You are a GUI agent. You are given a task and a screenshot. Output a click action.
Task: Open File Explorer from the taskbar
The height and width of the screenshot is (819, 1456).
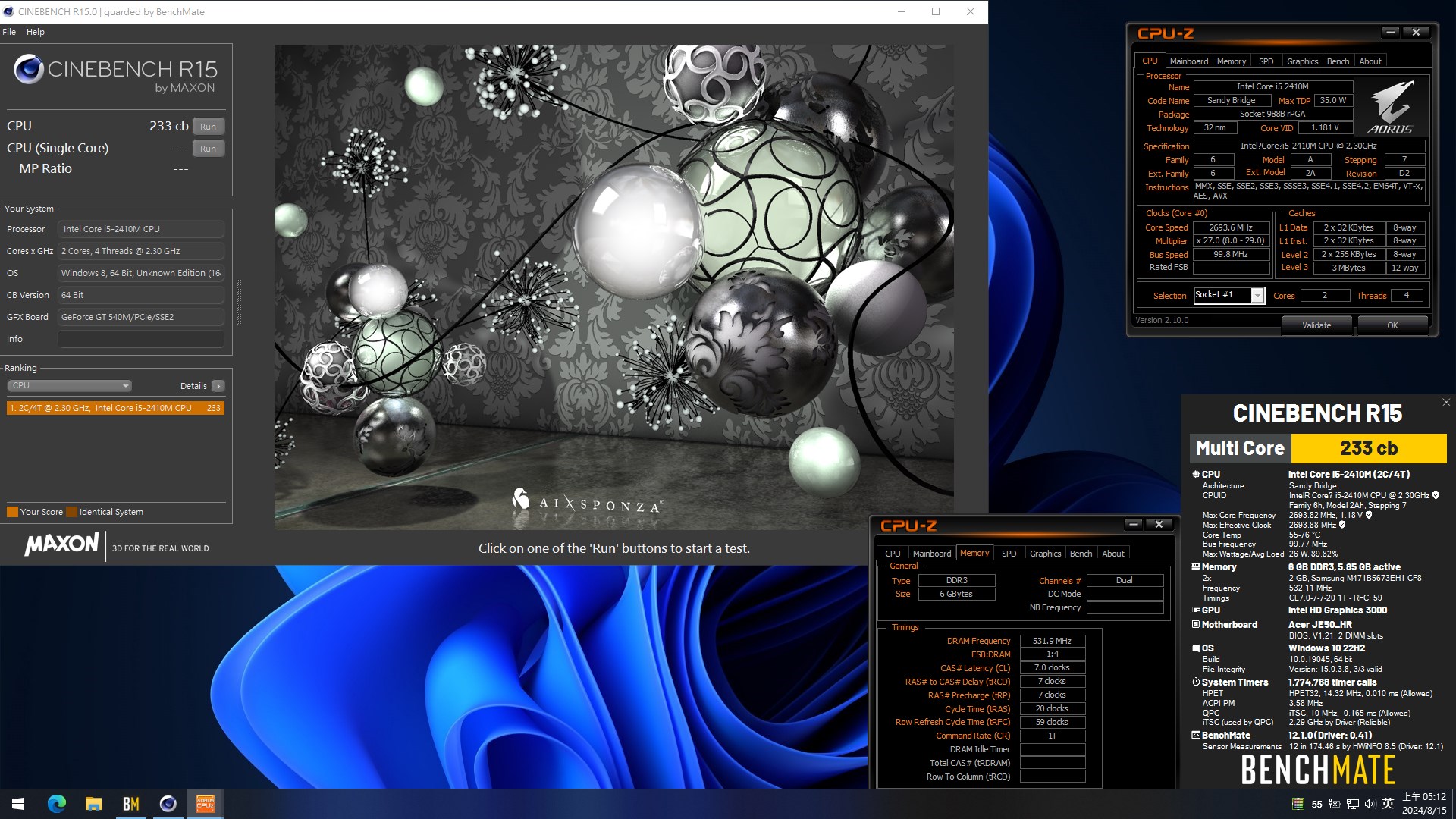(93, 804)
